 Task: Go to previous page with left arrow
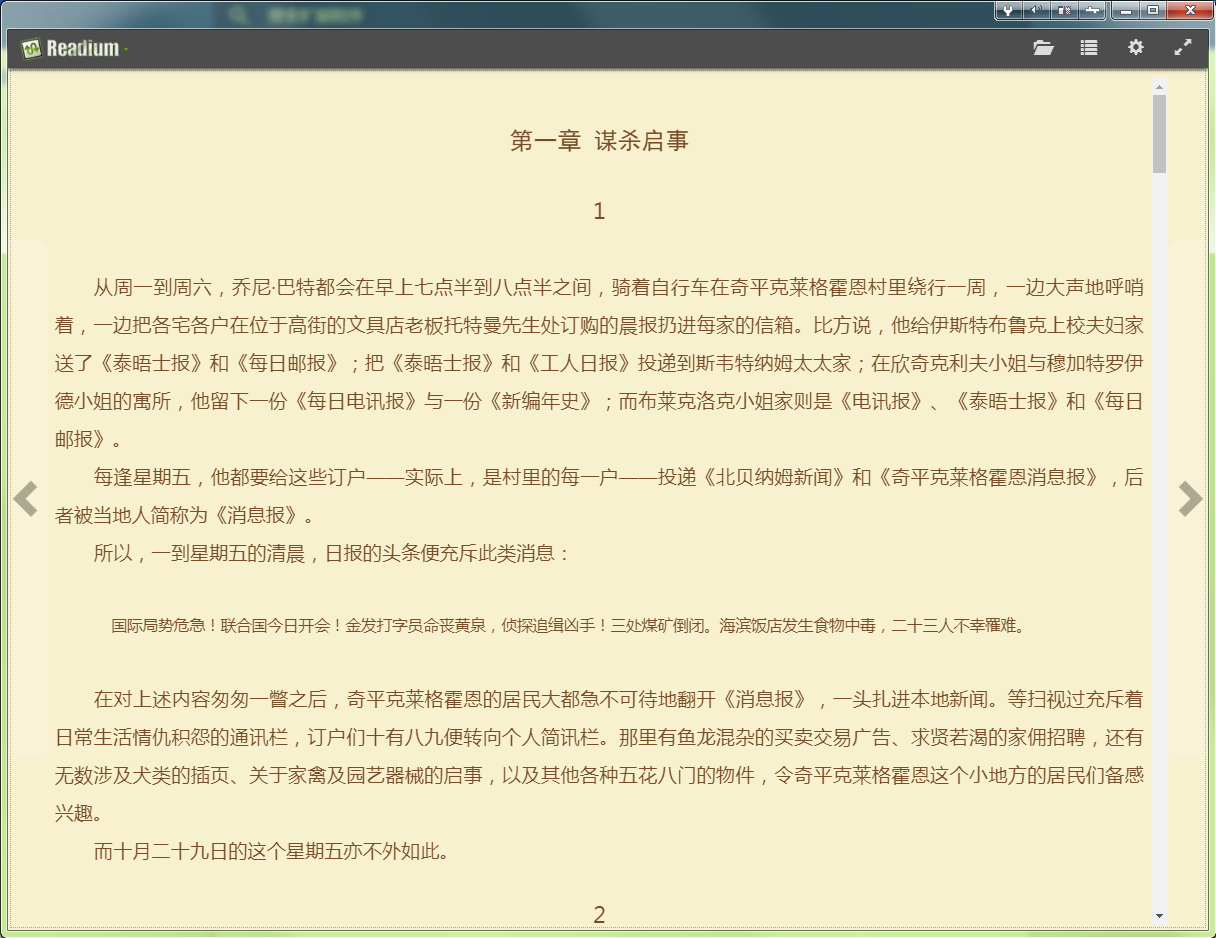tap(26, 499)
